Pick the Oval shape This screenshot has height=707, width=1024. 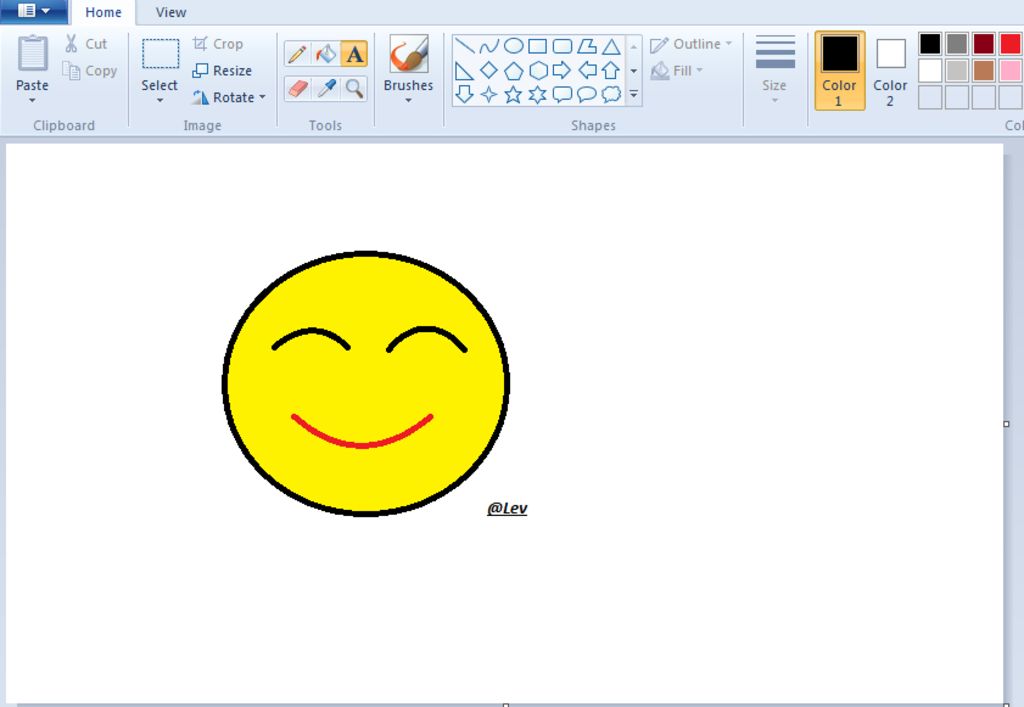[x=513, y=46]
